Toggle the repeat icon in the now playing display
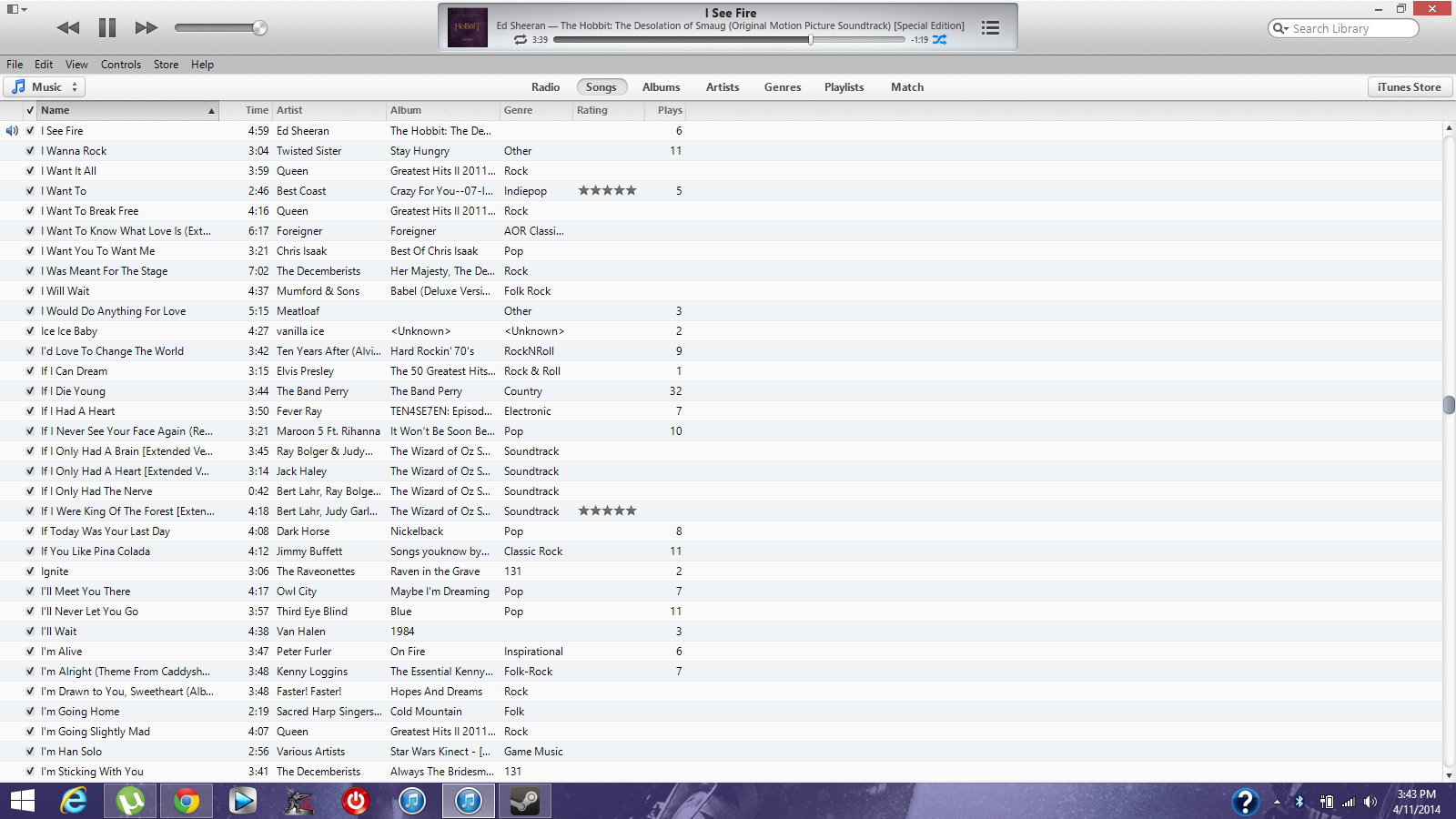 [521, 40]
